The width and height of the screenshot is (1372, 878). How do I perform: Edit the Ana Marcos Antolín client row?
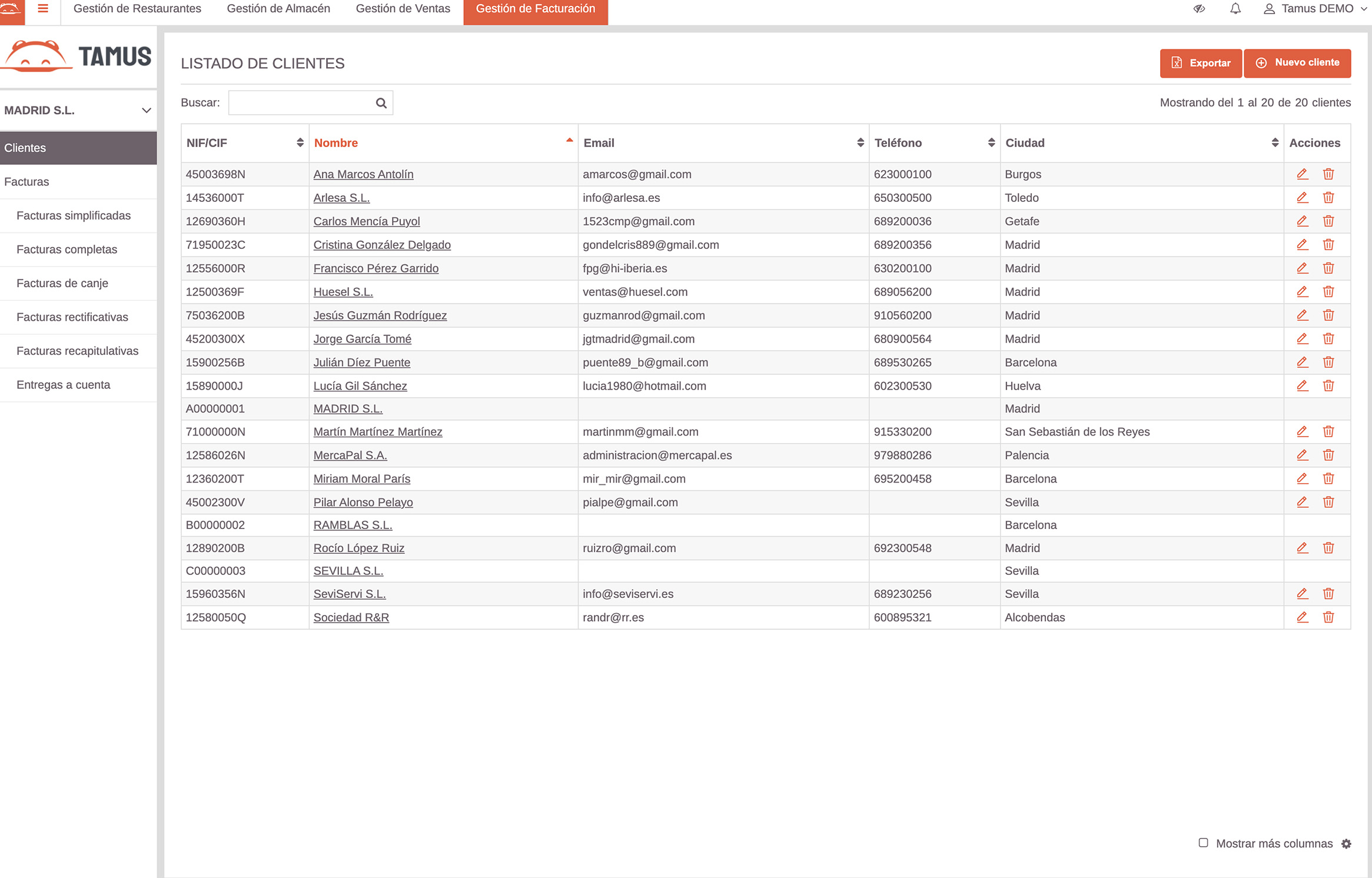coord(1302,174)
